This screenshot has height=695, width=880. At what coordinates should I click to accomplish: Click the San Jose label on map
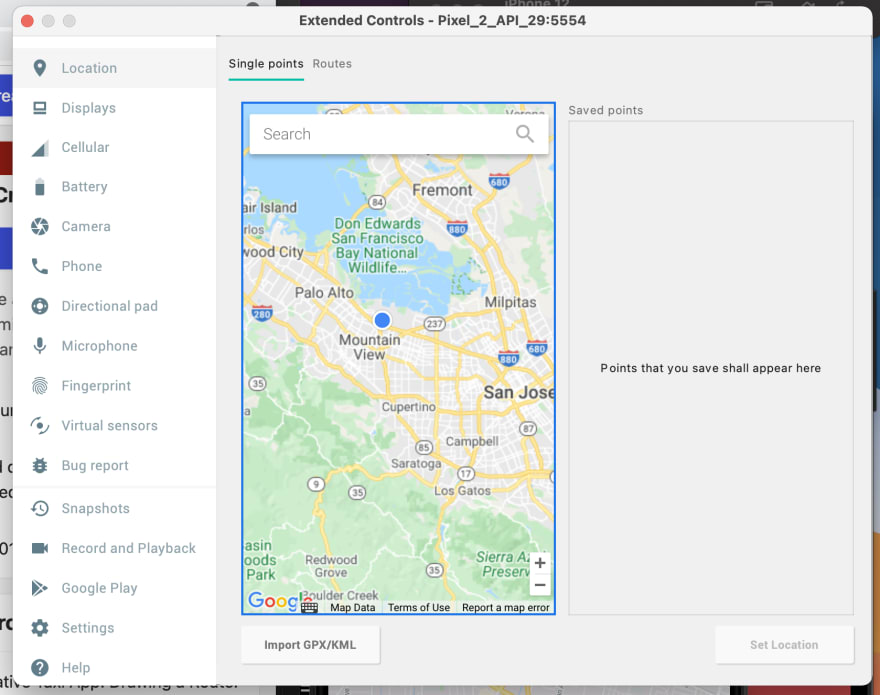519,392
